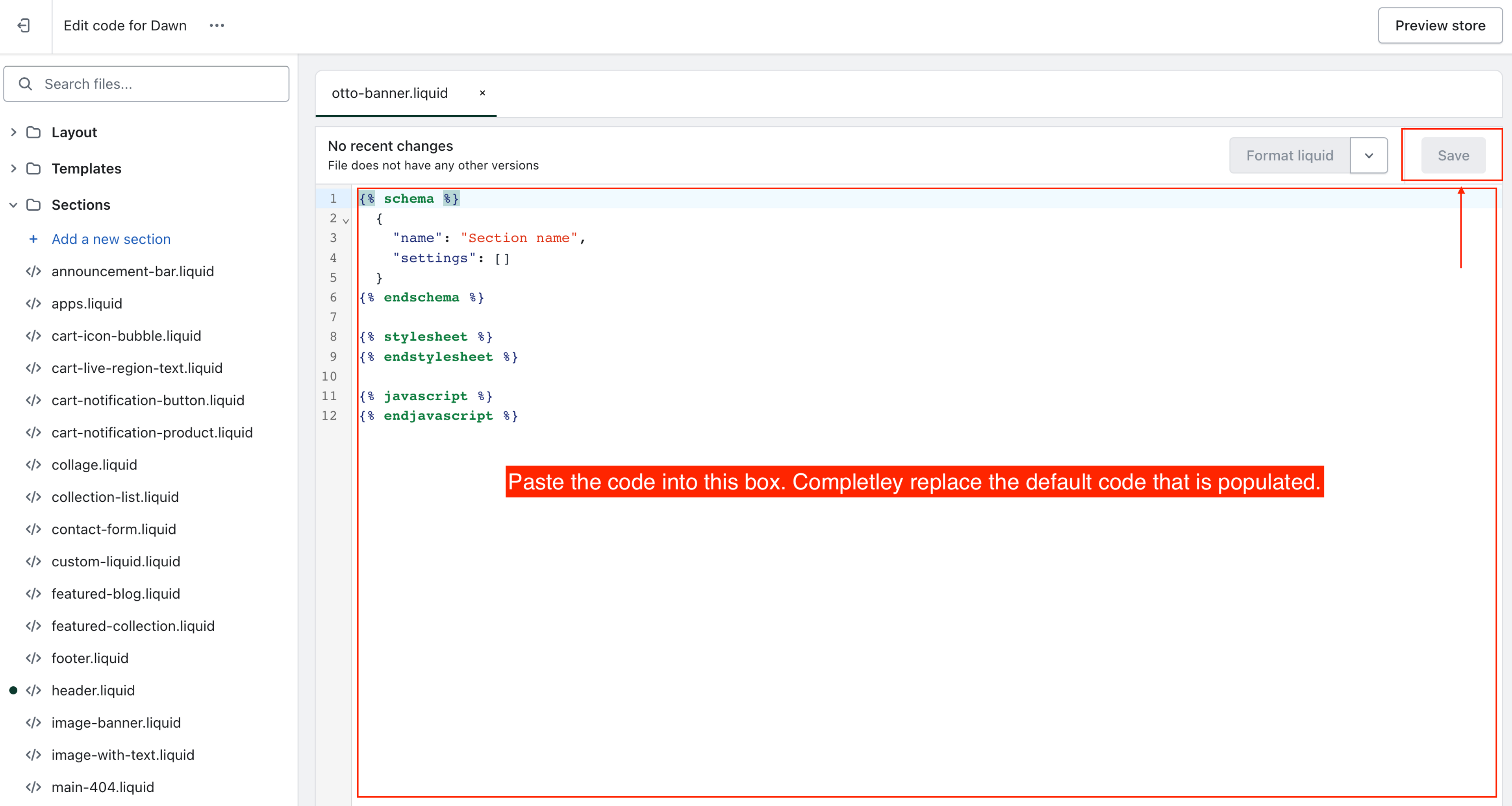Click the plus icon beside Add a new section
The width and height of the screenshot is (1512, 806).
(x=33, y=239)
